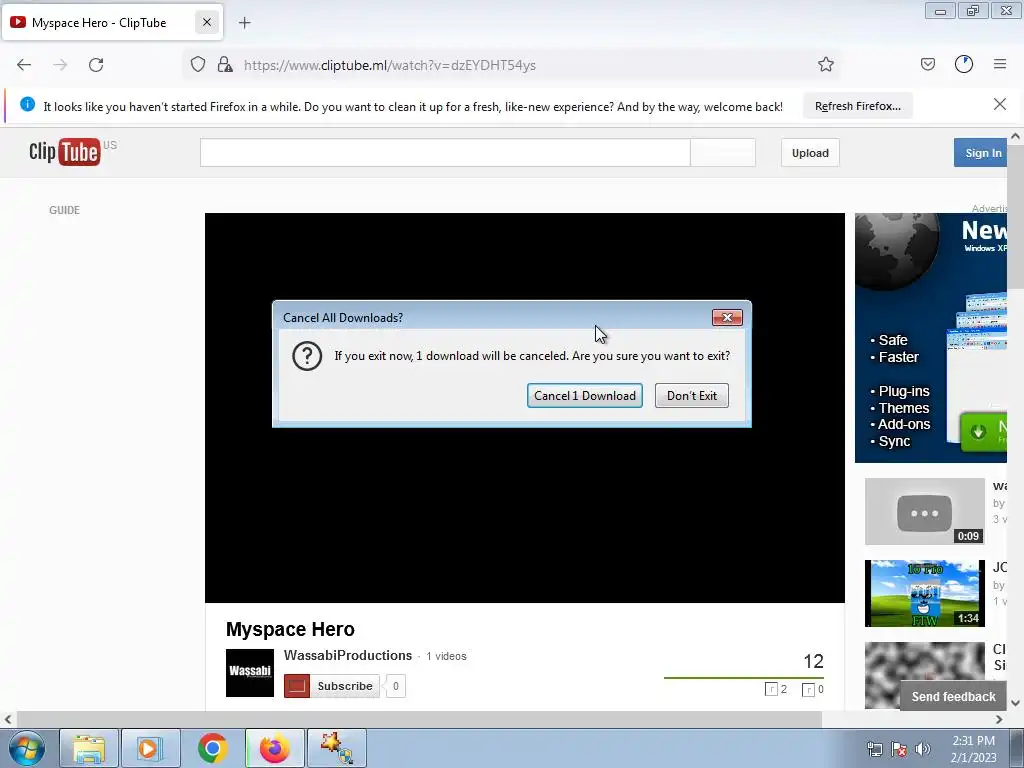The height and width of the screenshot is (768, 1024).
Task: Open Action Center flag tray icon
Action: (x=899, y=749)
